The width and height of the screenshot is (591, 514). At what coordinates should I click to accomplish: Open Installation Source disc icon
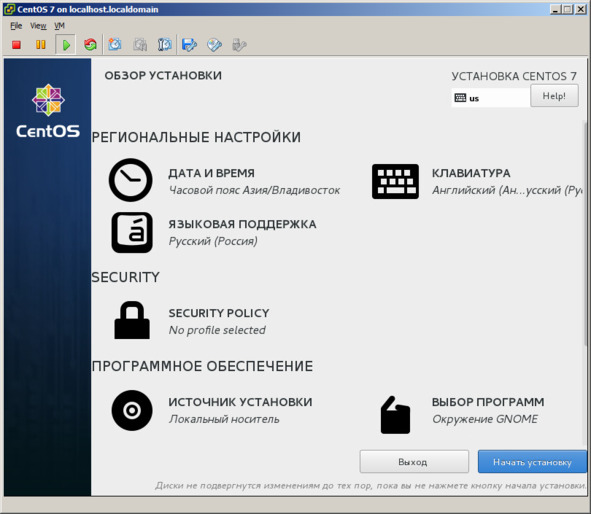[132, 410]
